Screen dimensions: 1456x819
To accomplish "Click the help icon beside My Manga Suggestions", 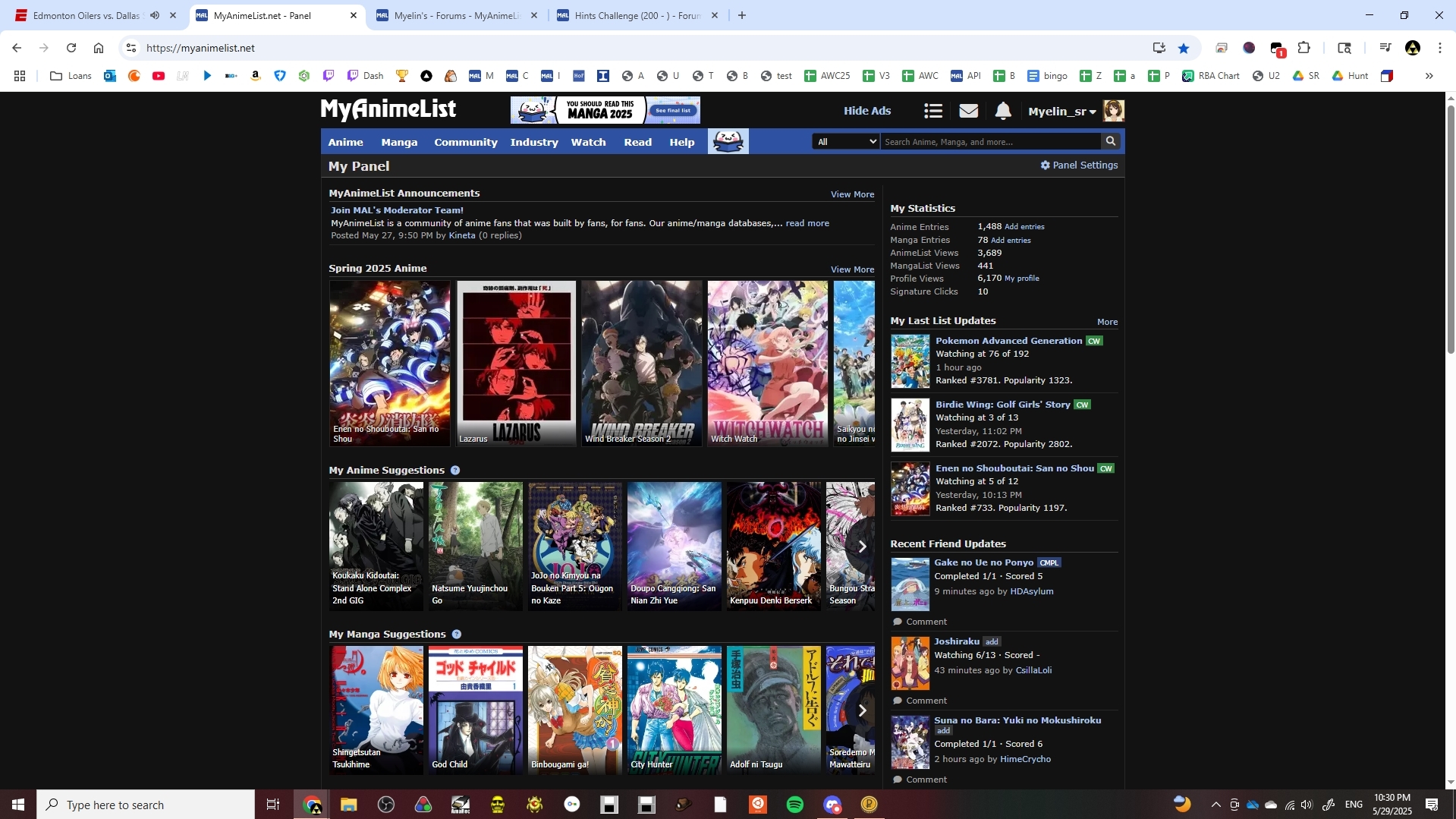I will [x=457, y=635].
